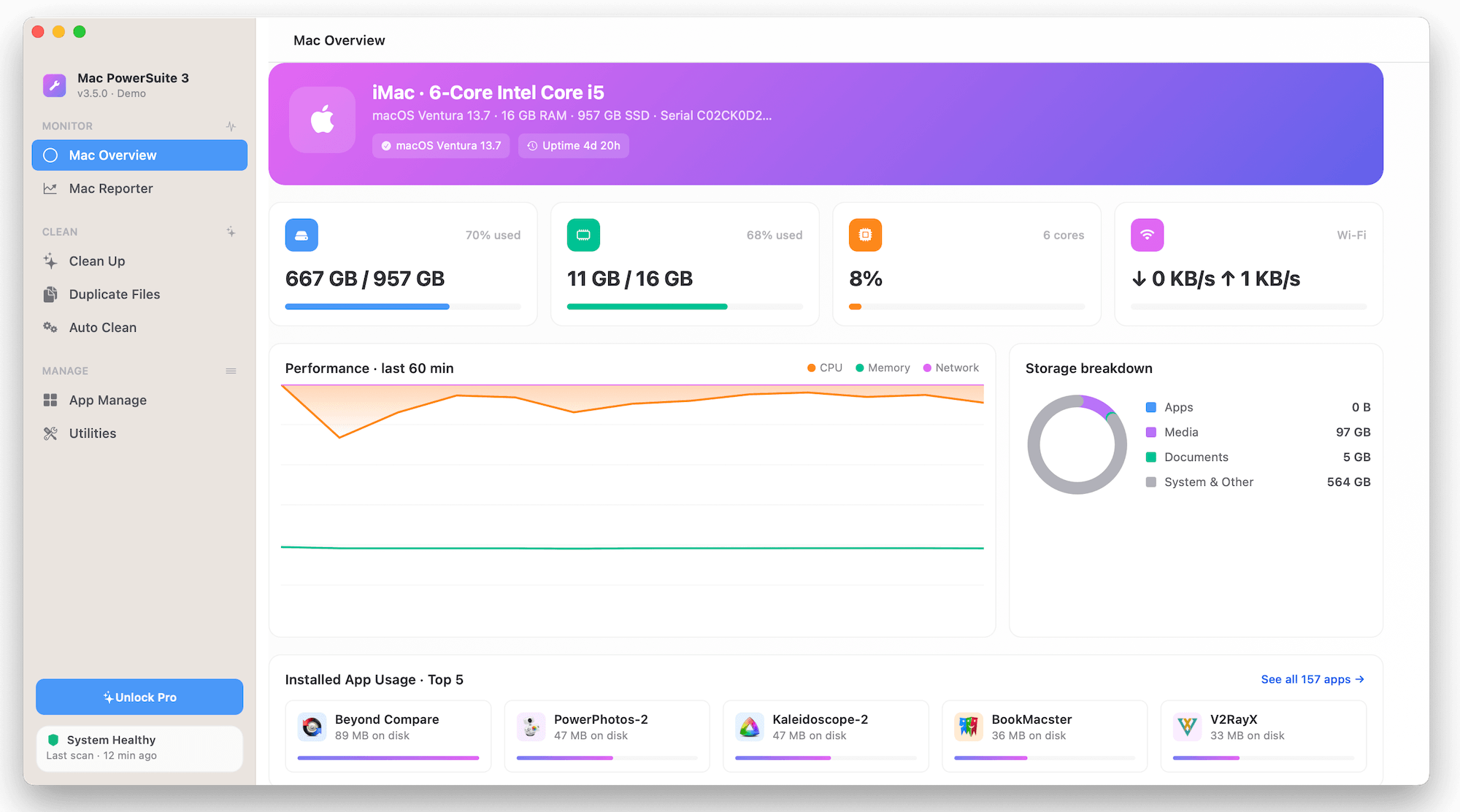Screen dimensions: 1460x812
Task: Open Utilities in the sidebar
Action: (139, 433)
